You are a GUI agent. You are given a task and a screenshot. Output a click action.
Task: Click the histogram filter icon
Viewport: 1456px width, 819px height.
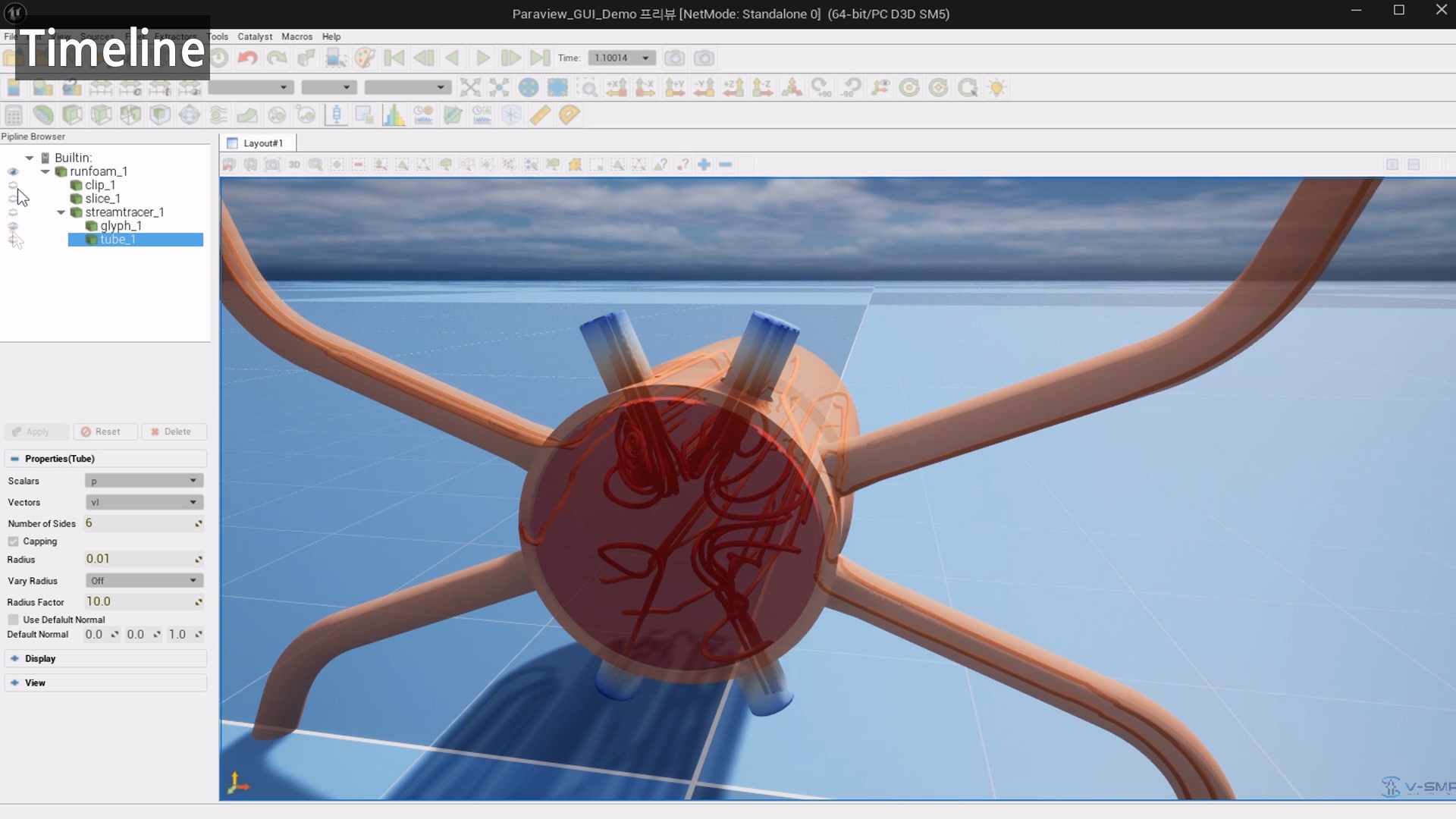tap(394, 115)
